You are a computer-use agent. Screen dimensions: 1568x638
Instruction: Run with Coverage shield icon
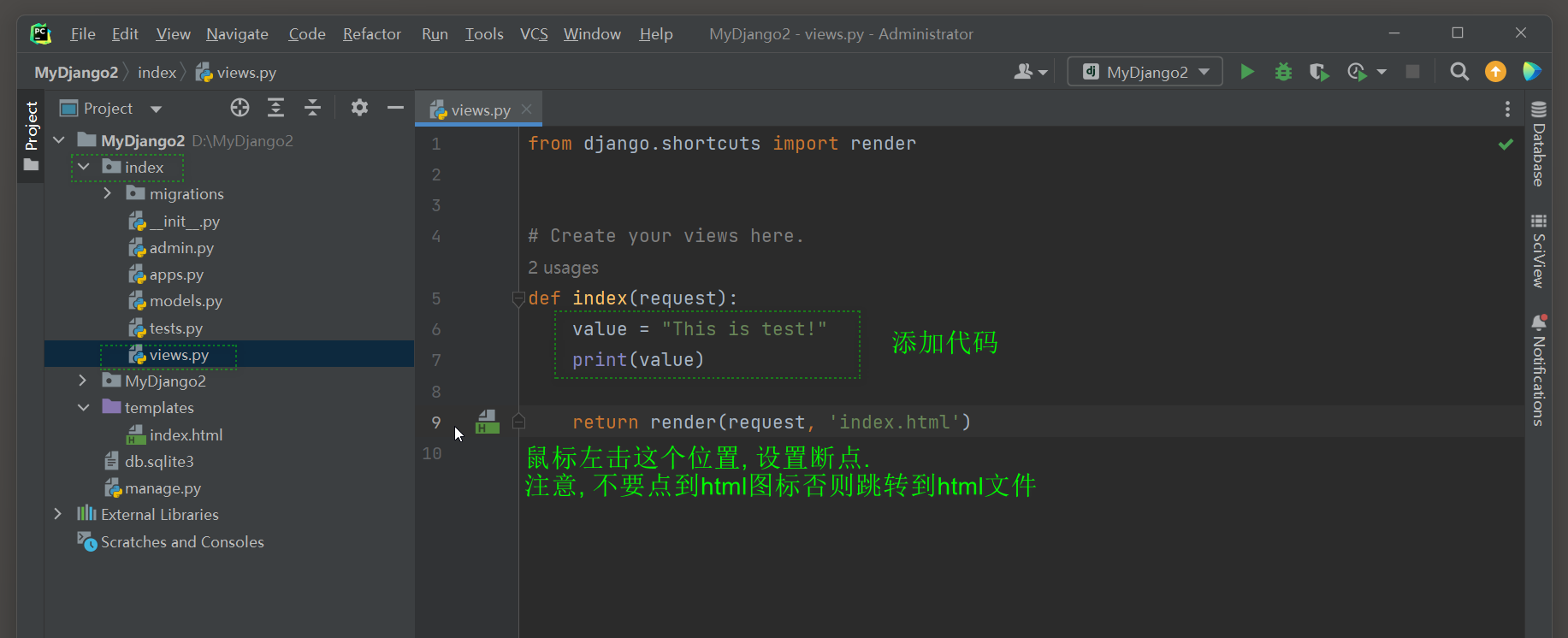pos(1319,72)
